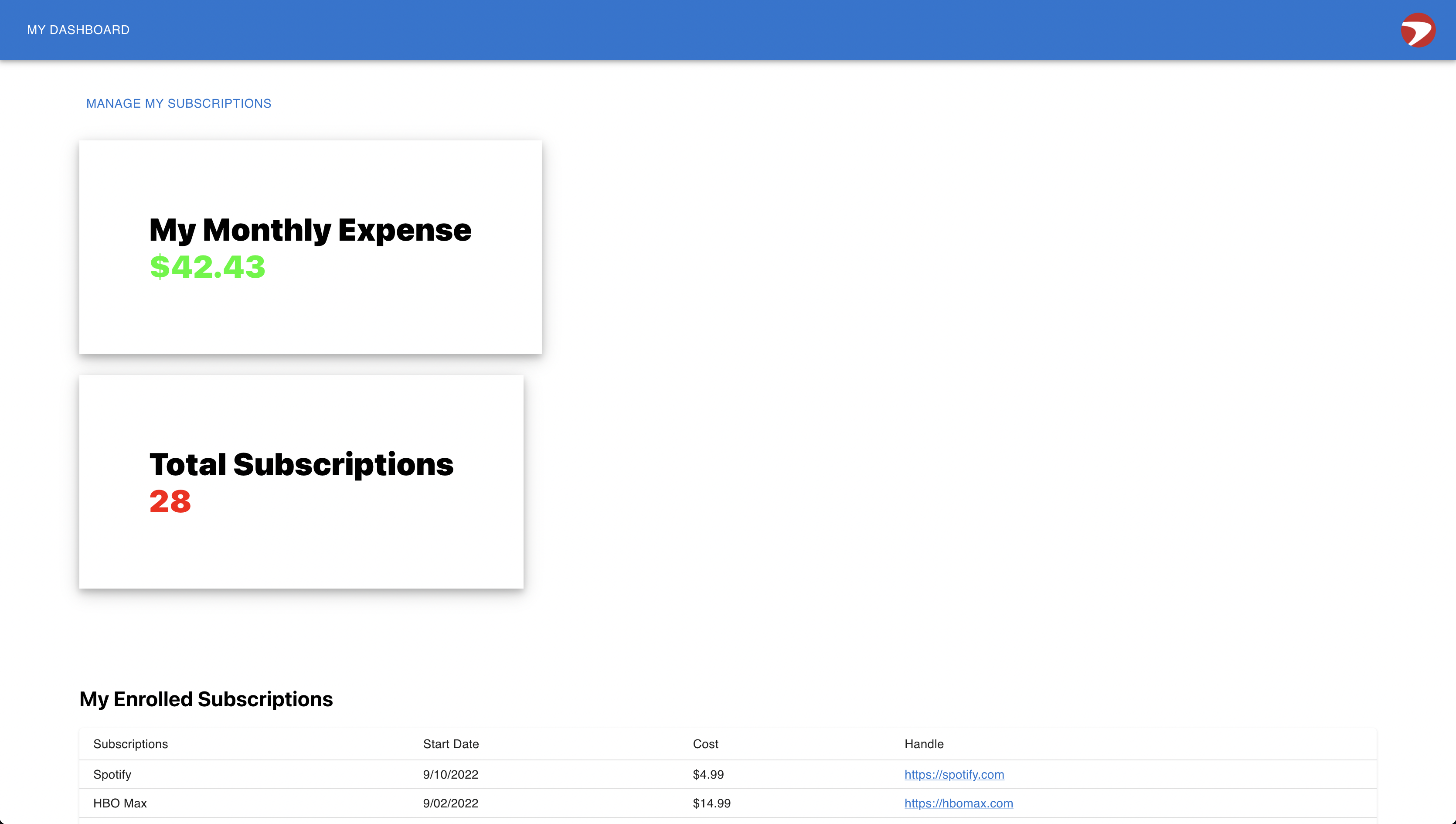
Task: Select the HBO Max row name
Action: coord(119,803)
